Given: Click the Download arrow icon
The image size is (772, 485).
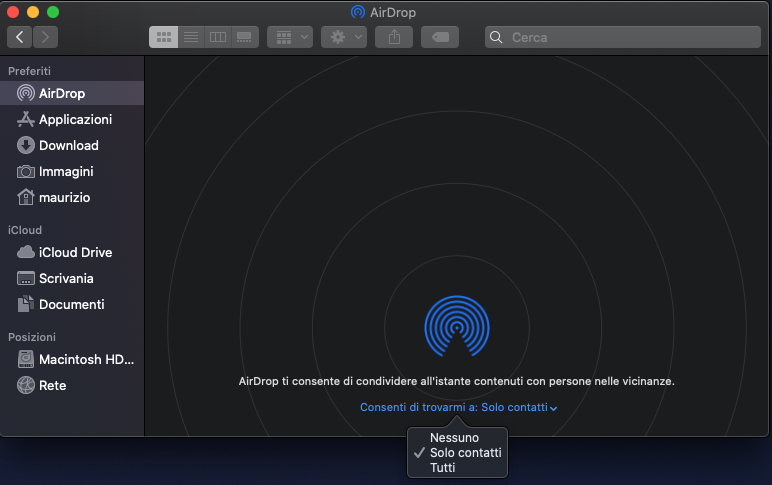Looking at the screenshot, I should 26,145.
